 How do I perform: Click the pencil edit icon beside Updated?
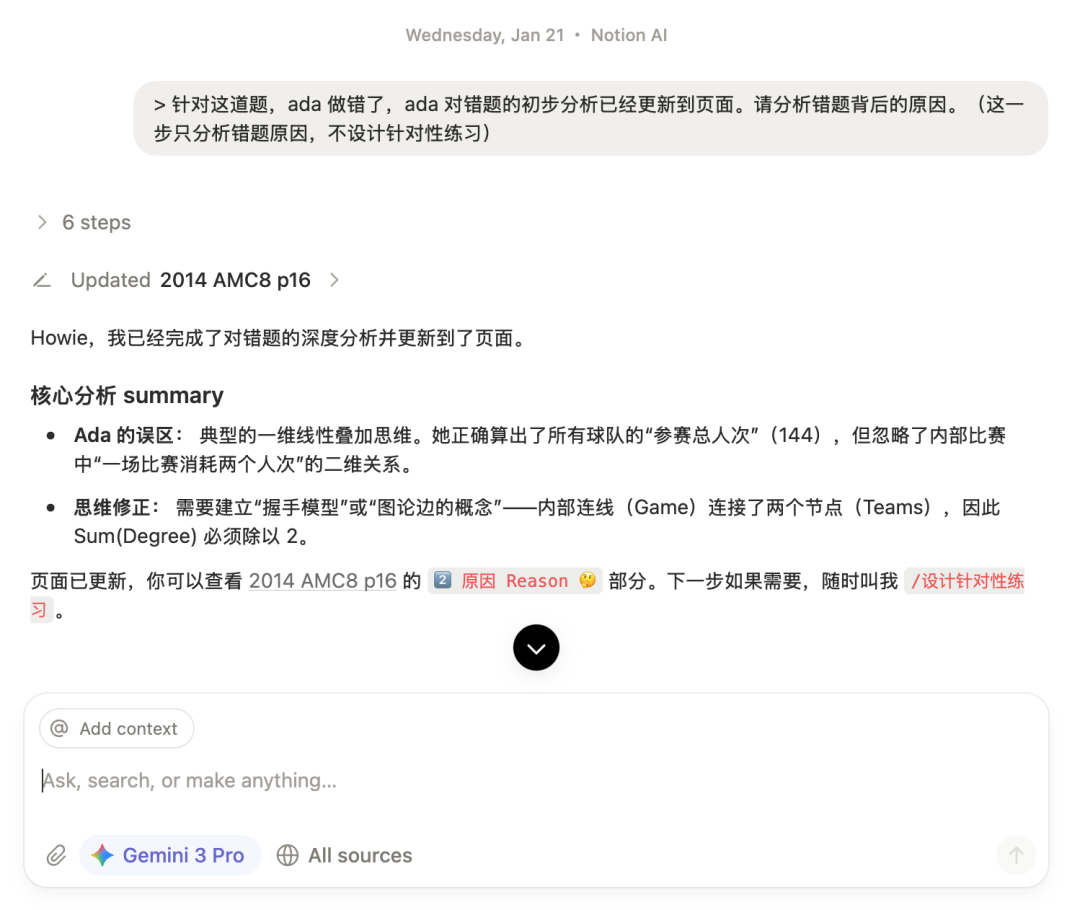pyautogui.click(x=42, y=280)
